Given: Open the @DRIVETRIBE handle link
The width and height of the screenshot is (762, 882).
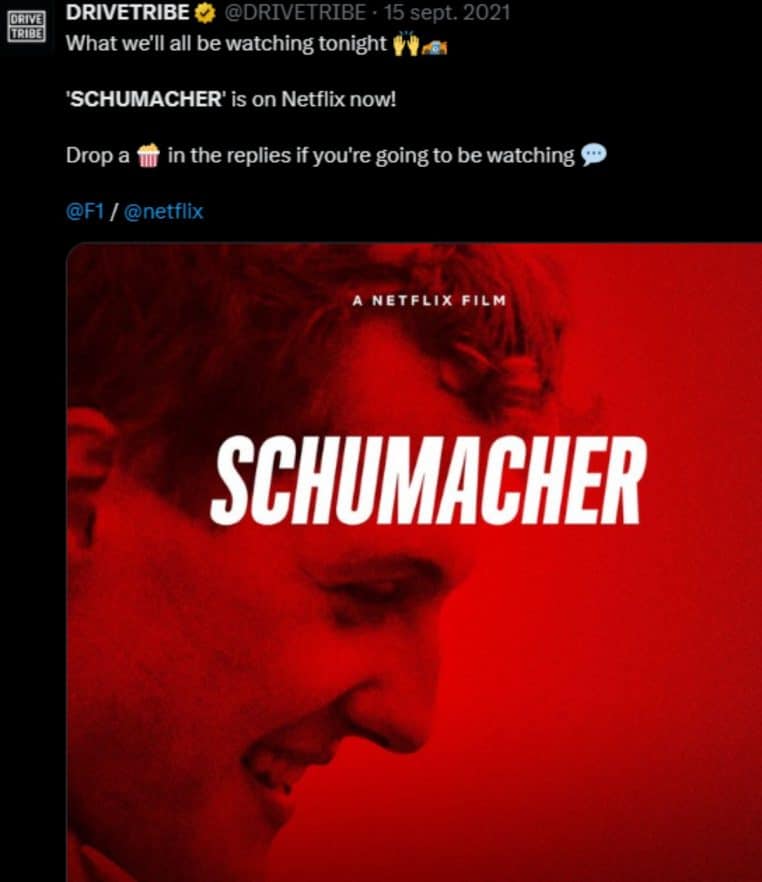Looking at the screenshot, I should [295, 12].
